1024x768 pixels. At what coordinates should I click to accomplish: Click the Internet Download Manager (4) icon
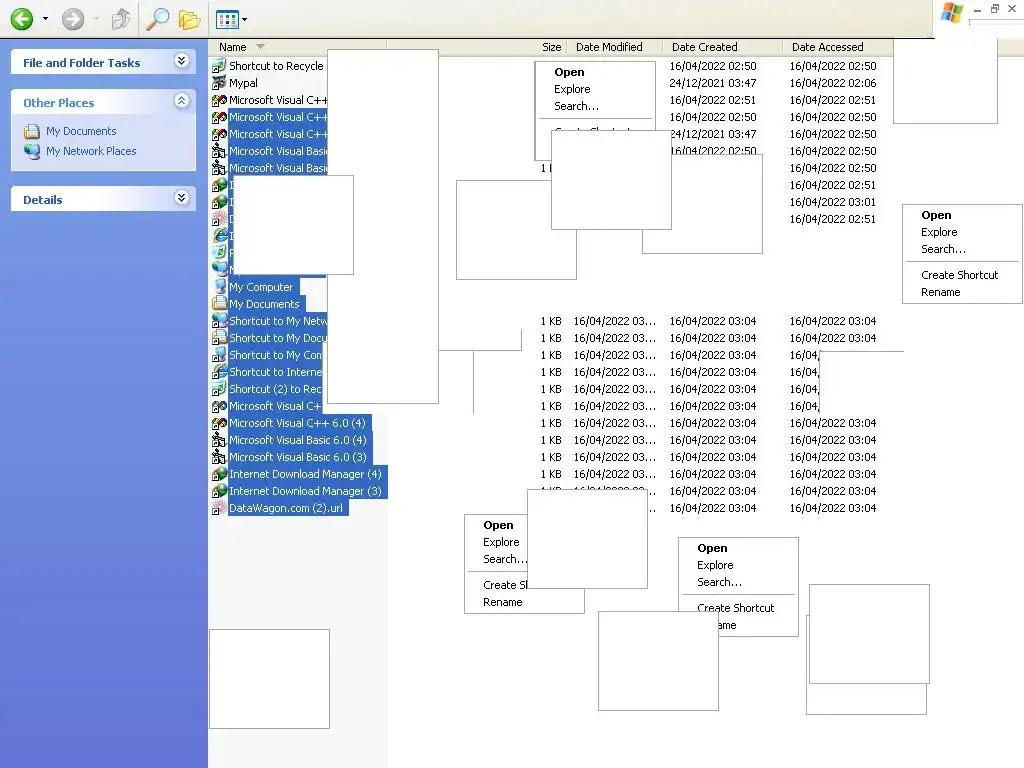[x=219, y=473]
